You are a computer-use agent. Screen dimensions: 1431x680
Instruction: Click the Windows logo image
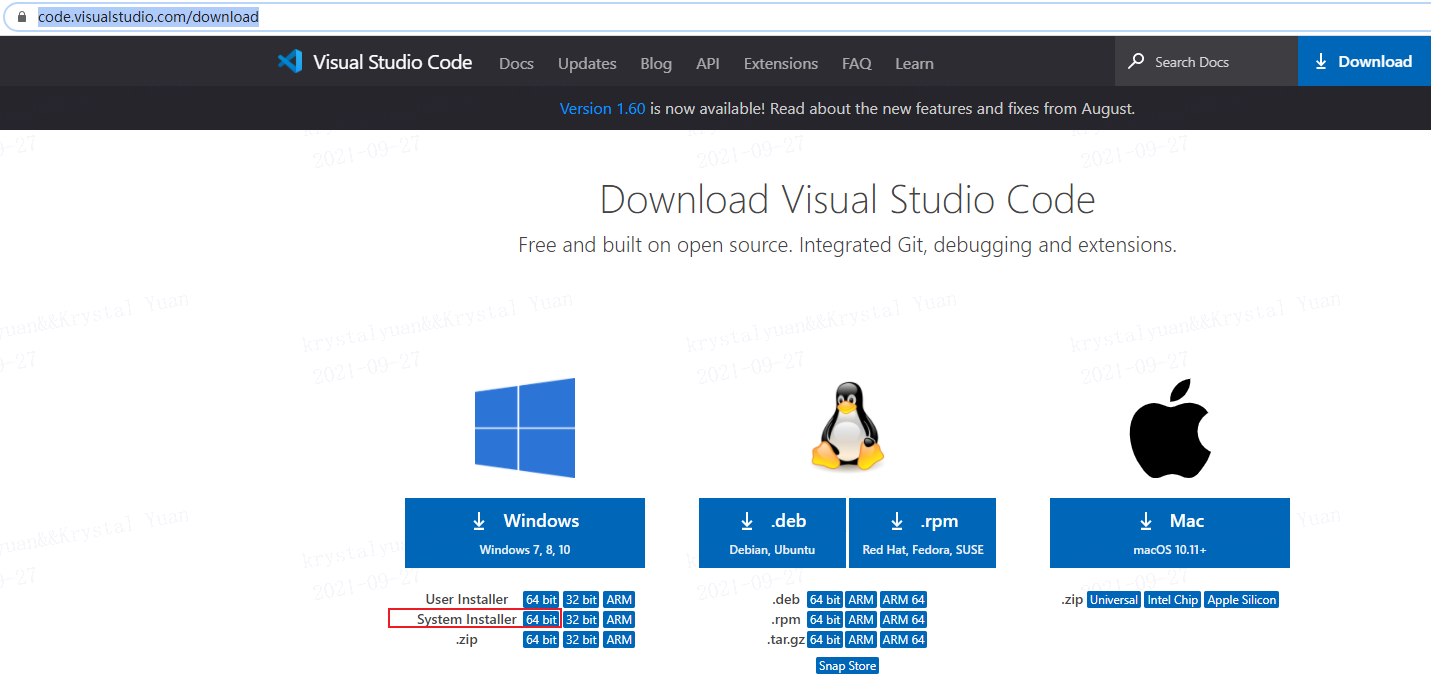coord(525,428)
